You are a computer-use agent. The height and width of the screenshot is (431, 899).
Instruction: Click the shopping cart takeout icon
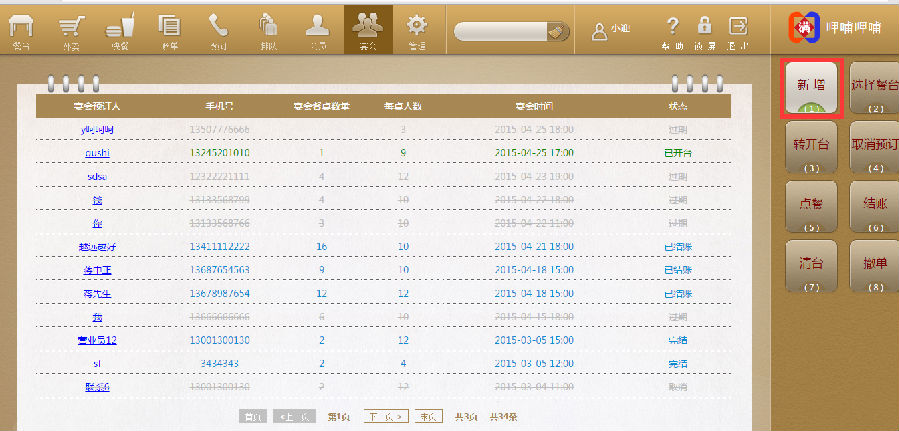(70, 28)
